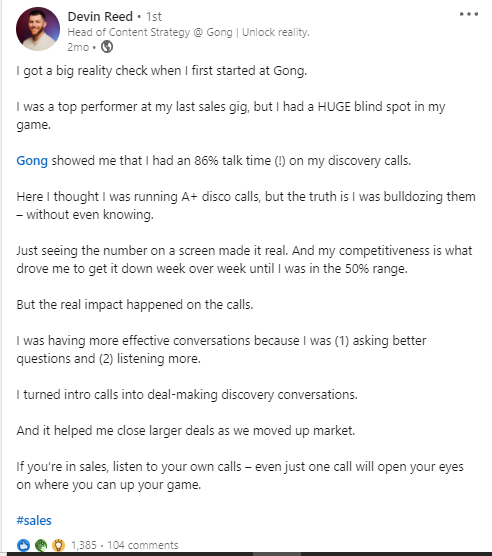The image size is (492, 556).
Task: Click the Head of Content Strategy headline
Action: (x=188, y=32)
